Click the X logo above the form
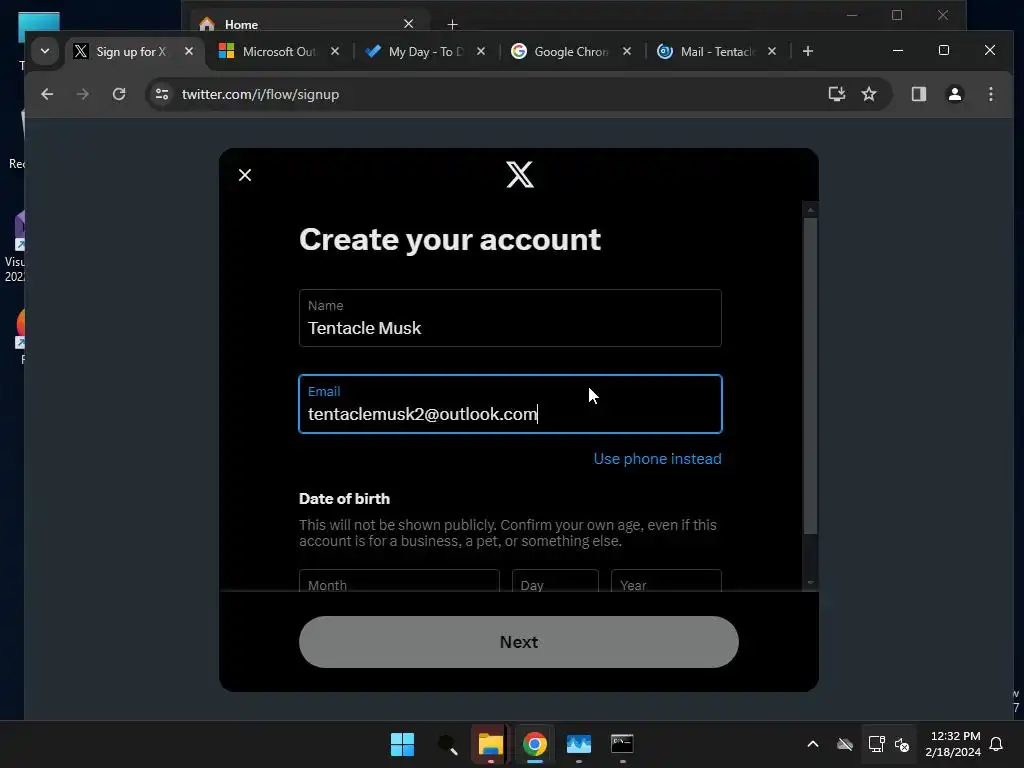 coord(520,174)
